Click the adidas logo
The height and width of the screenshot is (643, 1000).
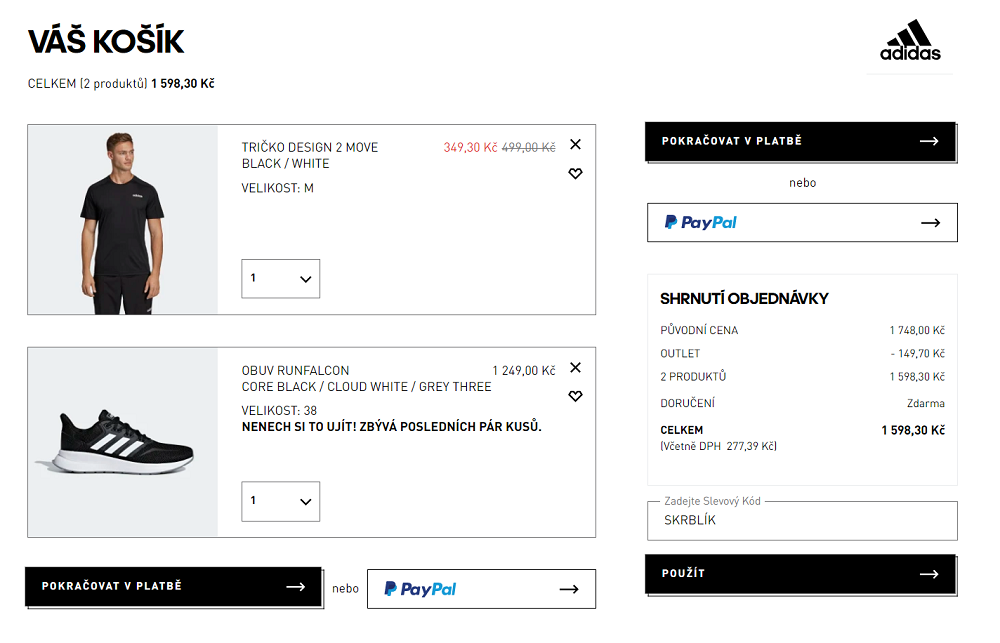(910, 40)
